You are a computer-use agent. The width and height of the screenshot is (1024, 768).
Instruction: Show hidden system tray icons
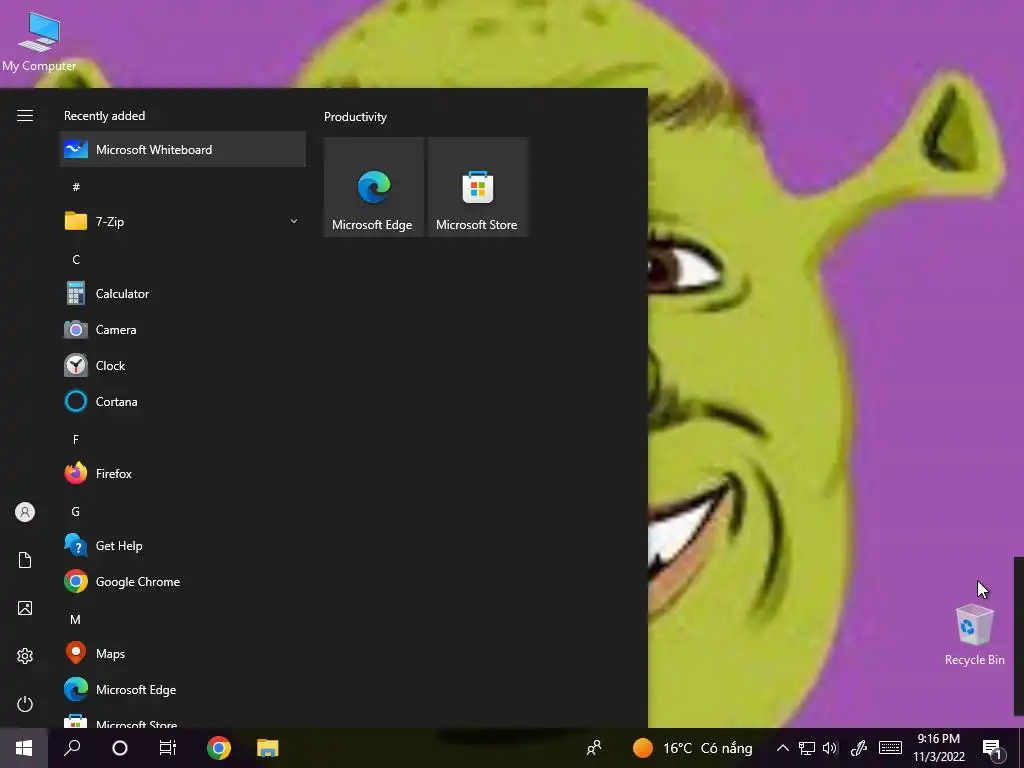(x=782, y=748)
